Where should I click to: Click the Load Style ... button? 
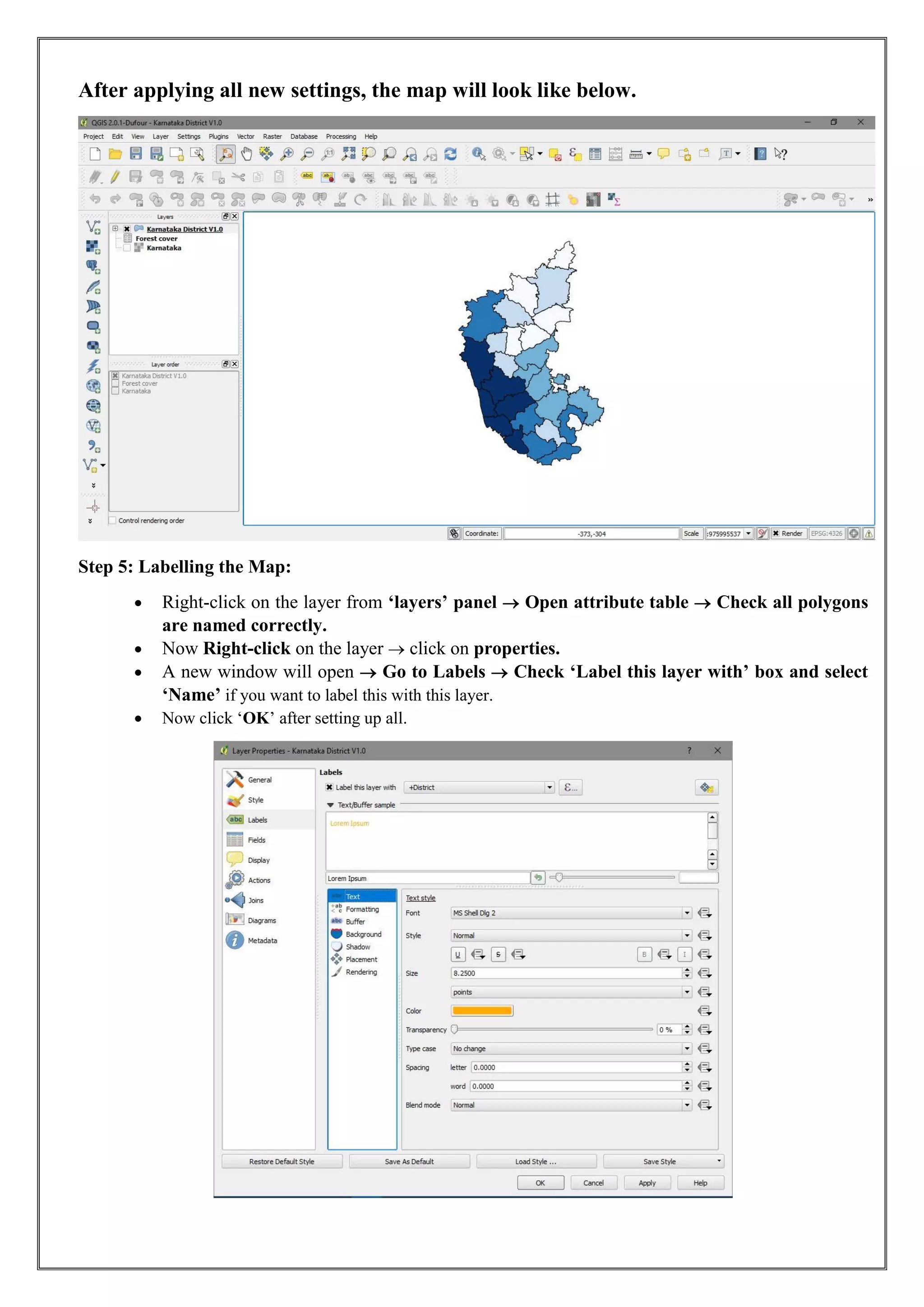(x=536, y=1161)
